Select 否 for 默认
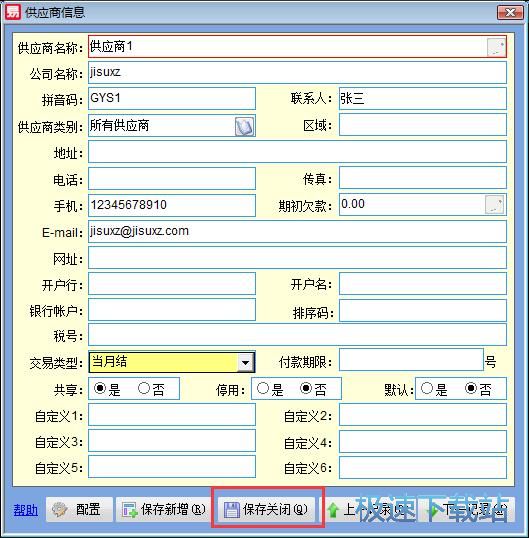 coord(471,388)
